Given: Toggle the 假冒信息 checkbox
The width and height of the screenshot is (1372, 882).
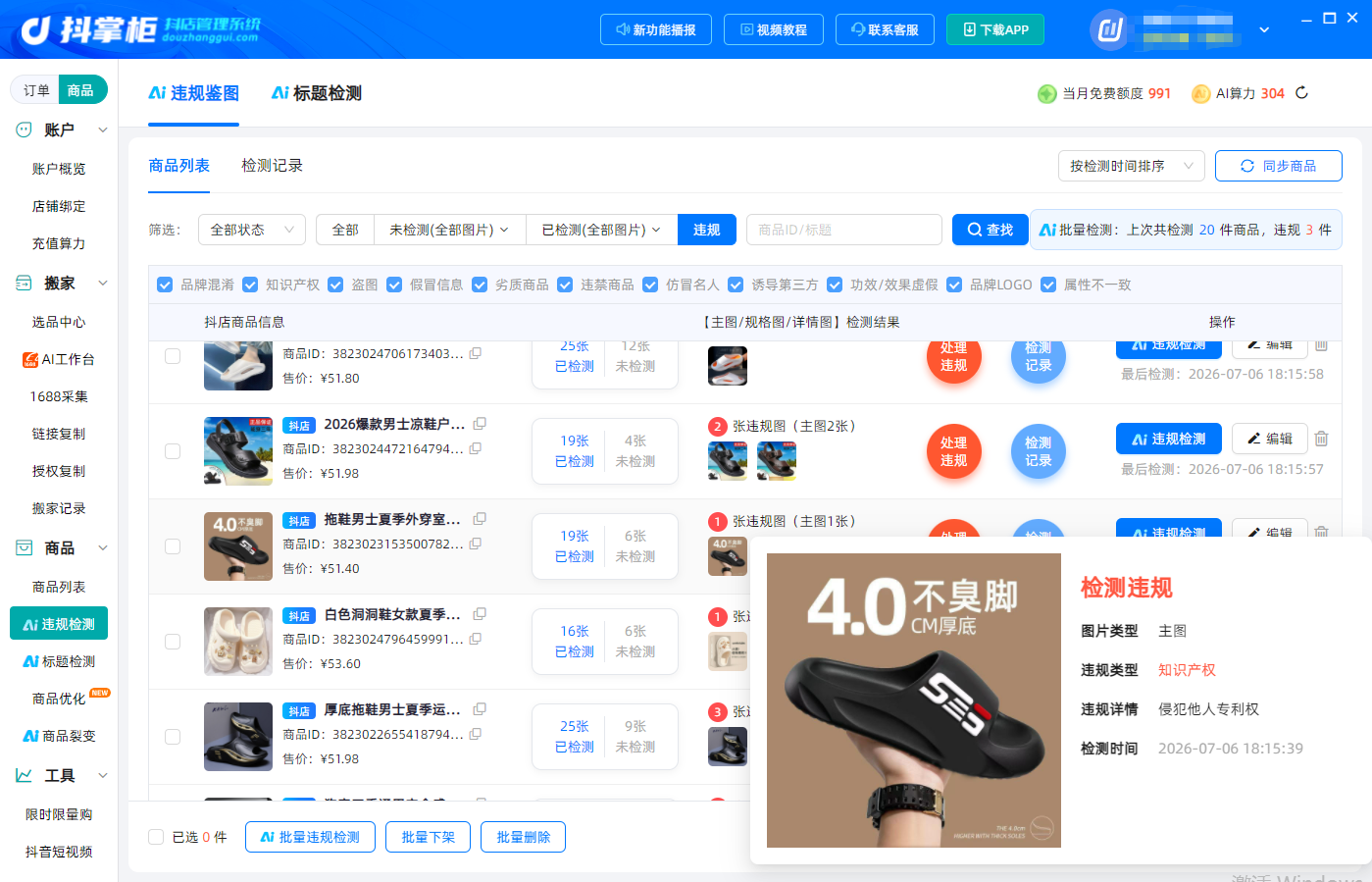Looking at the screenshot, I should tap(394, 285).
